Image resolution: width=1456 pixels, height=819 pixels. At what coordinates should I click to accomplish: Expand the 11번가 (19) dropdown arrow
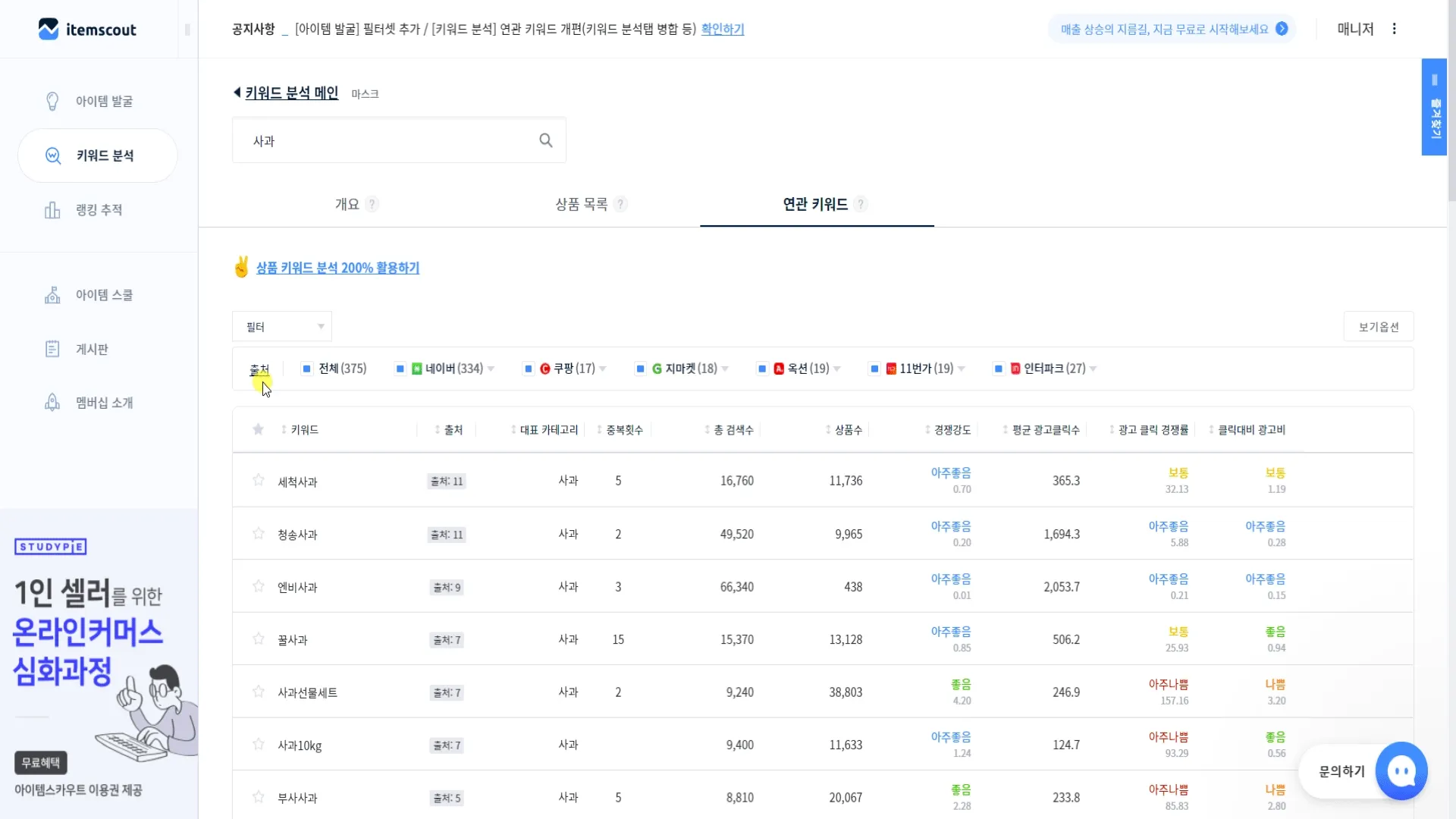[962, 369]
